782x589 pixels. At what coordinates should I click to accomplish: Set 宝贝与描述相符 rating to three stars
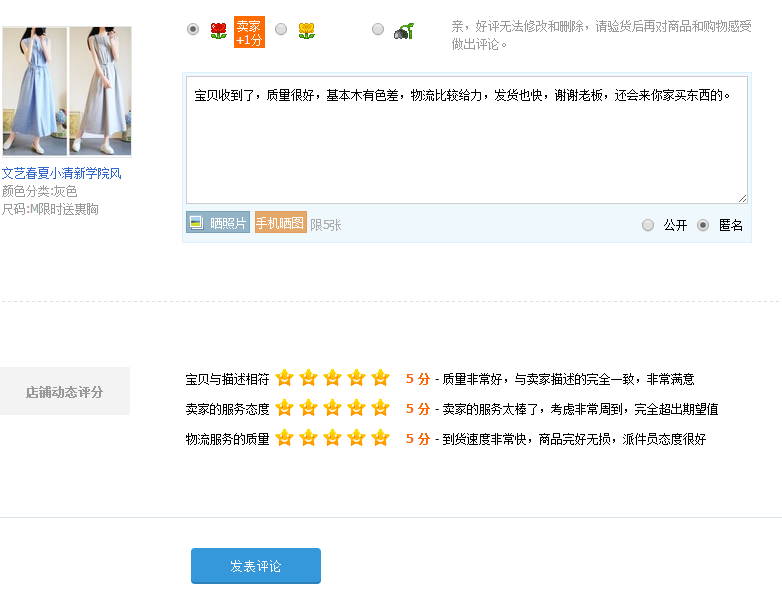pyautogui.click(x=332, y=378)
